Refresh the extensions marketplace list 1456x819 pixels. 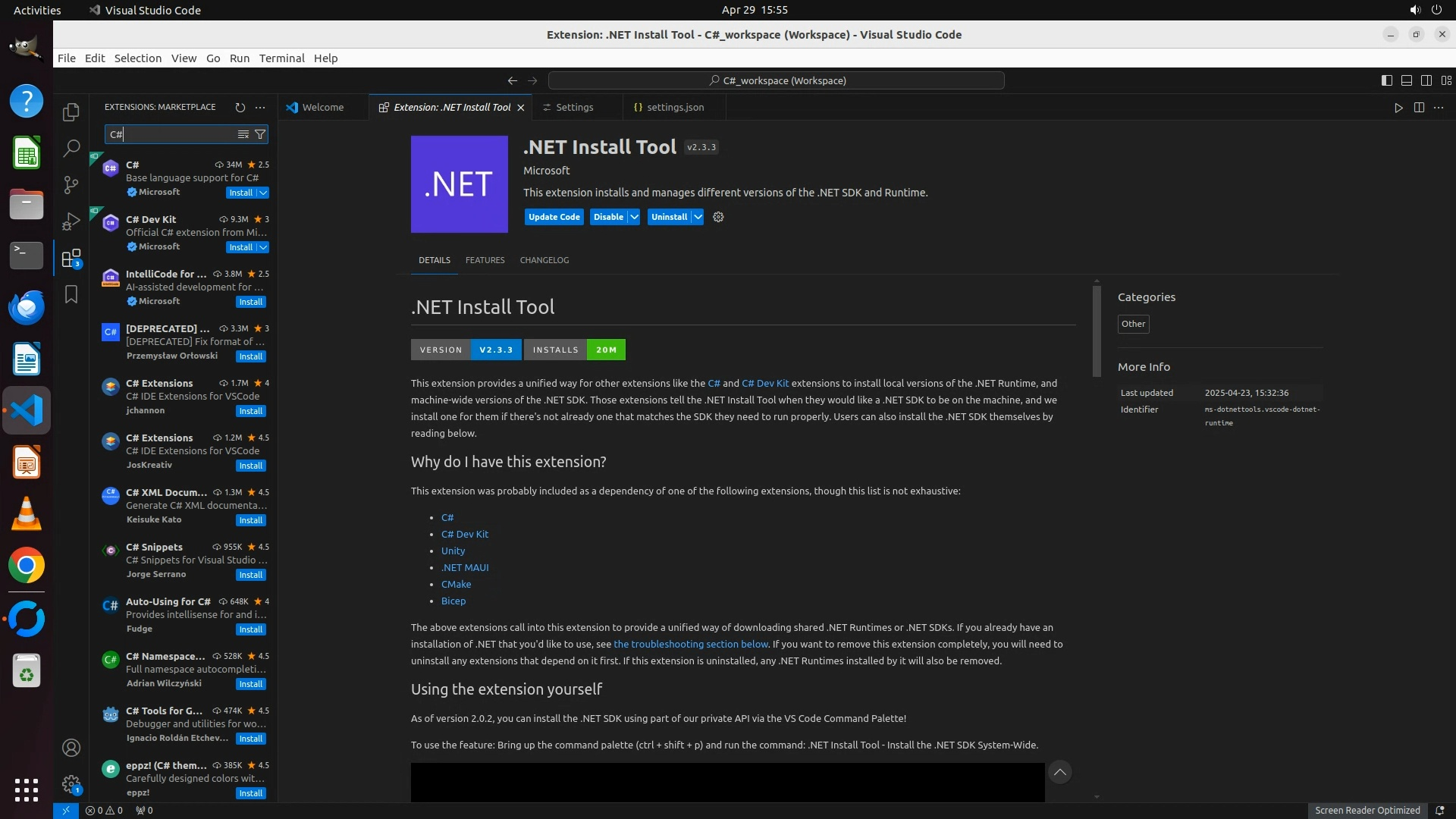click(x=240, y=108)
